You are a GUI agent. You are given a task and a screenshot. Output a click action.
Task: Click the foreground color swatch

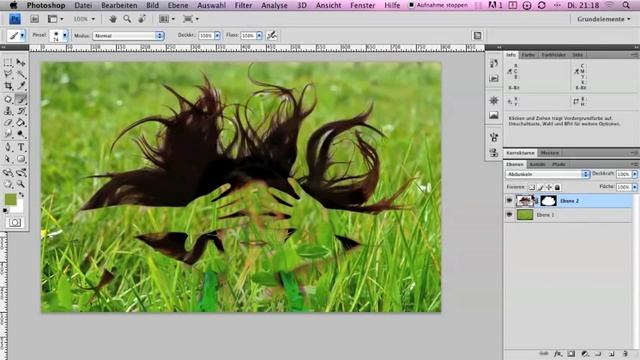(x=10, y=199)
